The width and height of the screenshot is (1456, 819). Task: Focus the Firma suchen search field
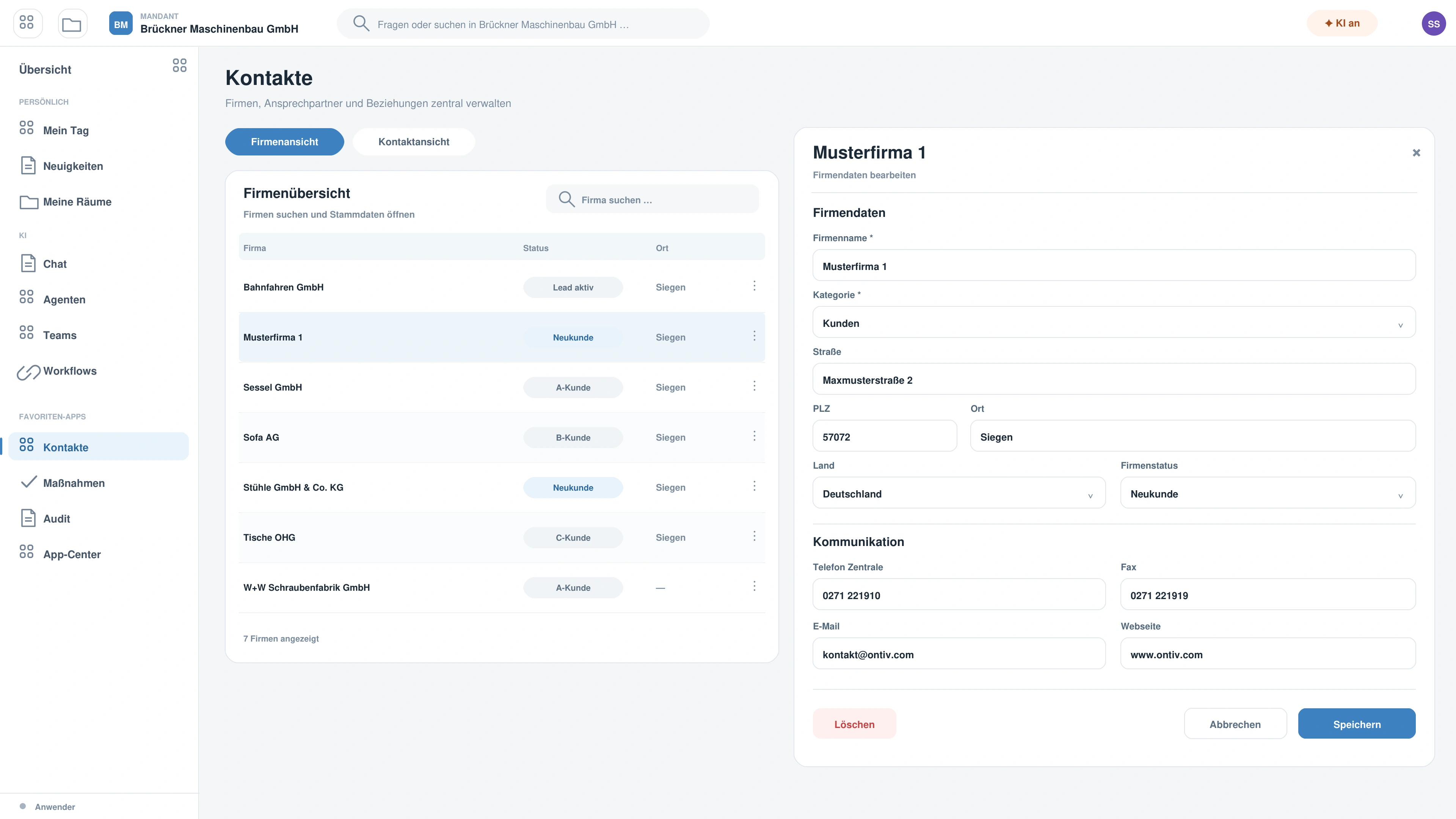(x=652, y=199)
